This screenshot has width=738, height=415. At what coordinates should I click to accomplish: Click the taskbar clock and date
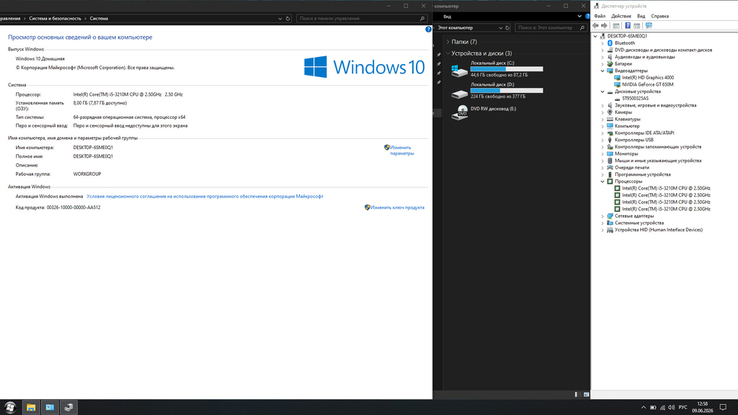pyautogui.click(x=702, y=407)
